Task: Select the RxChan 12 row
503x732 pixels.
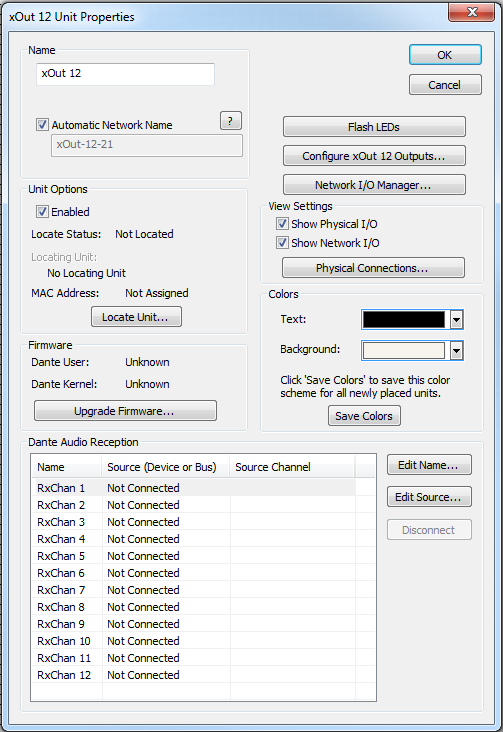Action: 194,675
